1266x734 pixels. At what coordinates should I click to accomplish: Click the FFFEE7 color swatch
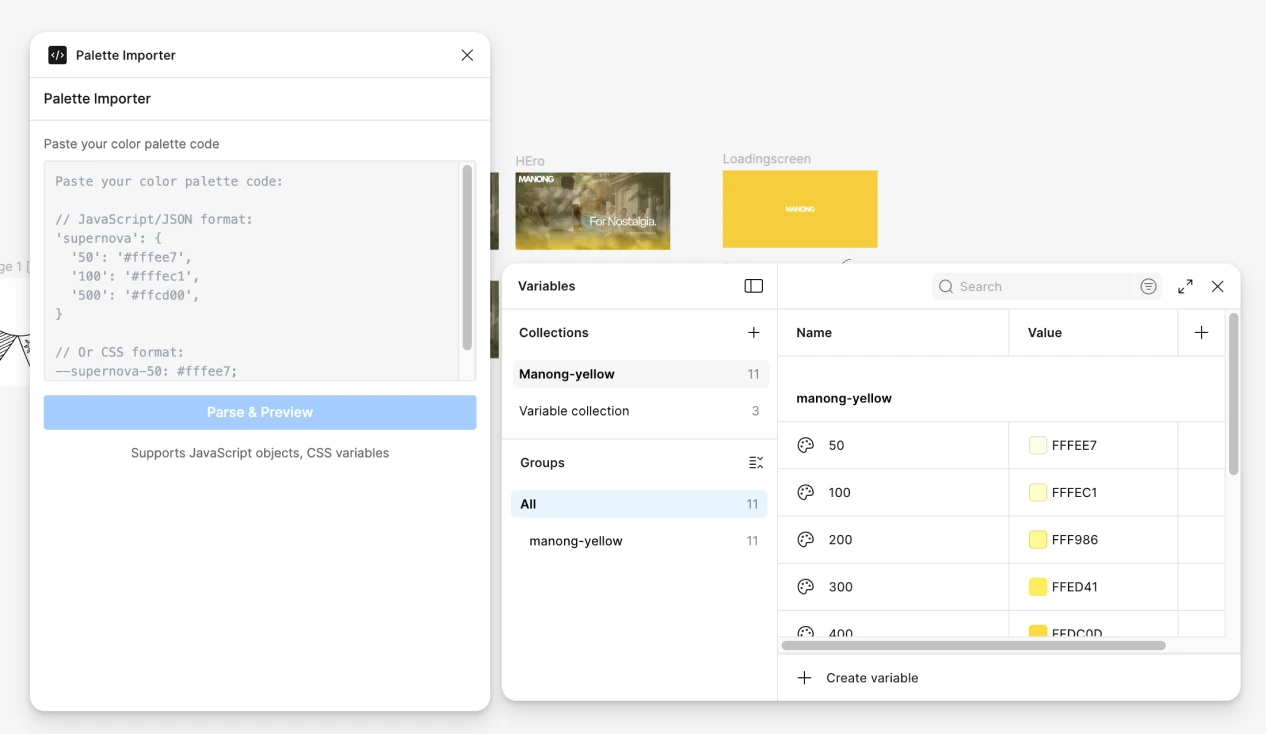(x=1037, y=445)
